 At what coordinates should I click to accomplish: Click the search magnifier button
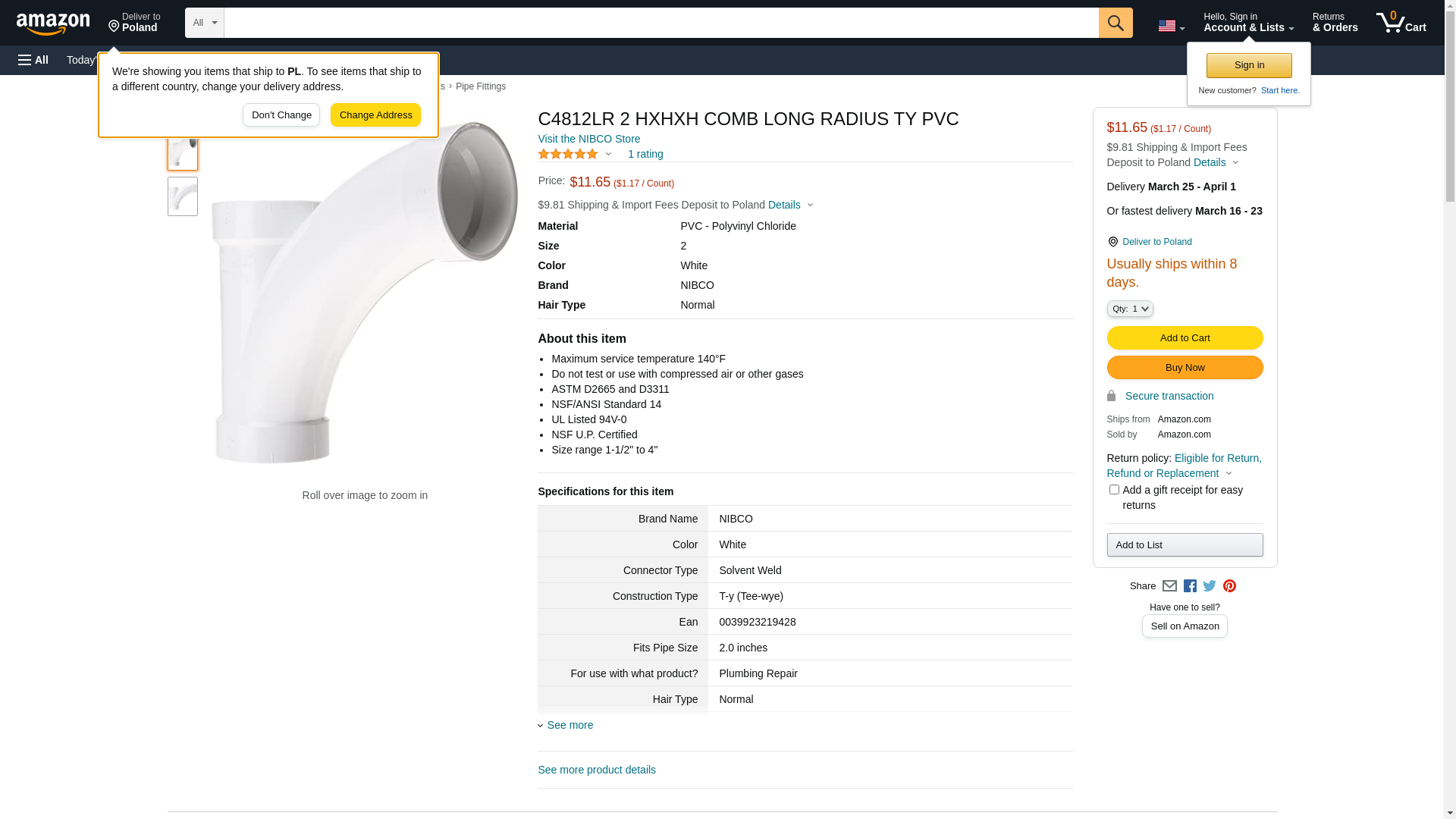1115,23
